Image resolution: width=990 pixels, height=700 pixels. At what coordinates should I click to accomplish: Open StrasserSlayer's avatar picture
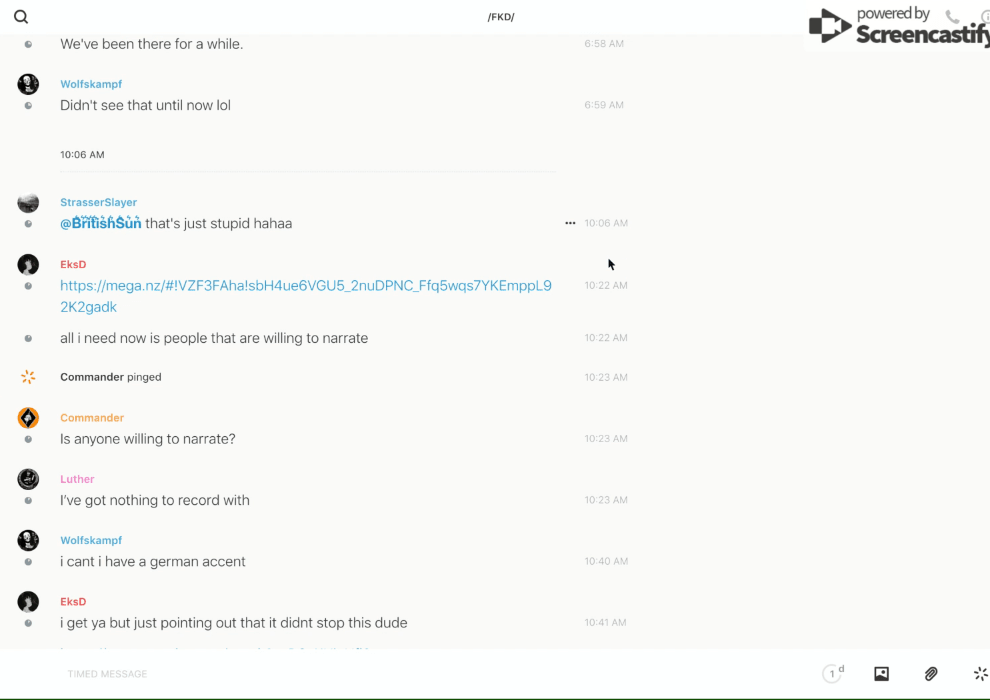[x=28, y=203]
